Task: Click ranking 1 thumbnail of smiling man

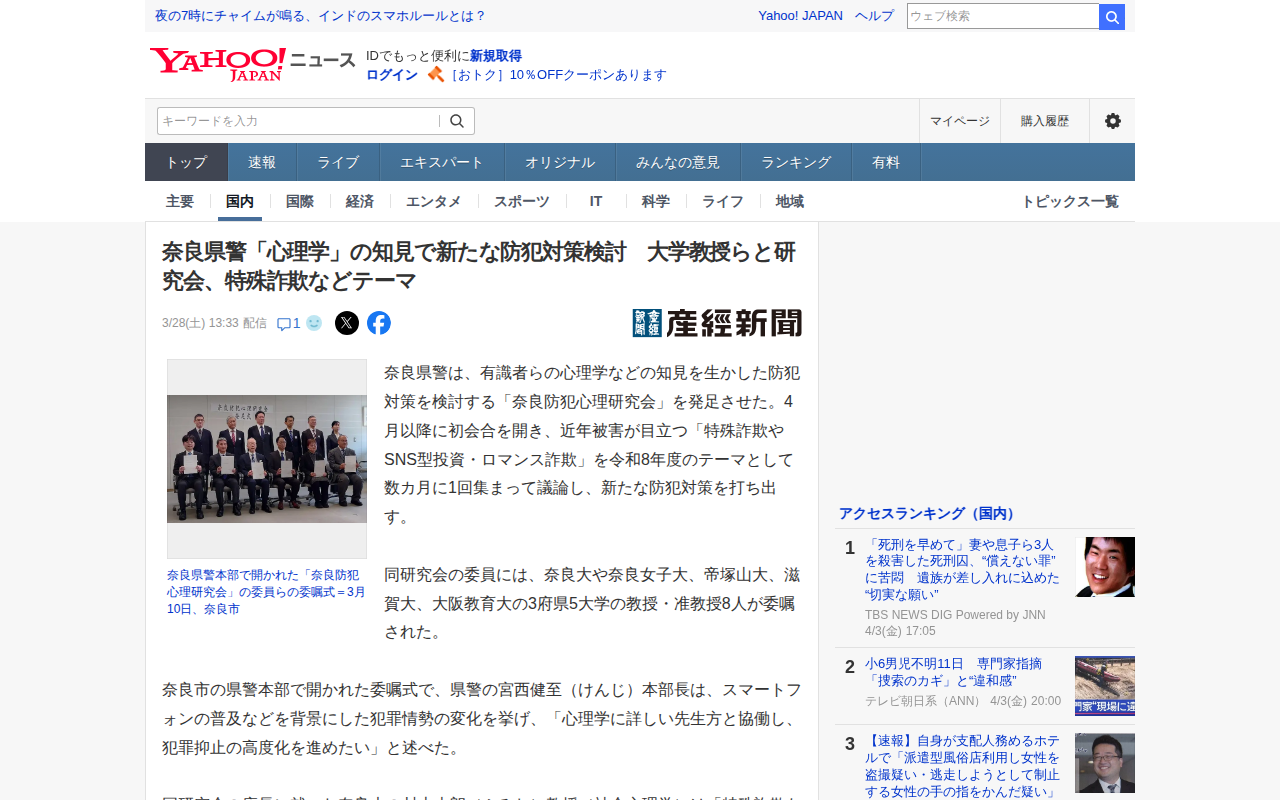Action: click(1105, 567)
